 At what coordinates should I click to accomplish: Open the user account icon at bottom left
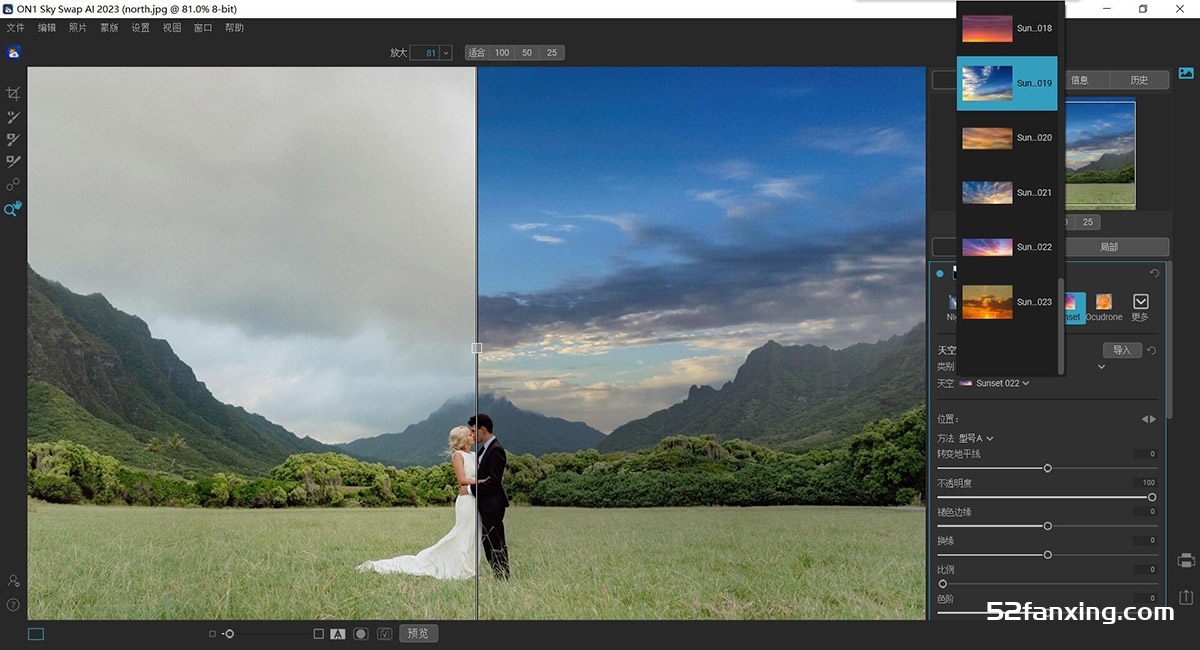(x=13, y=581)
